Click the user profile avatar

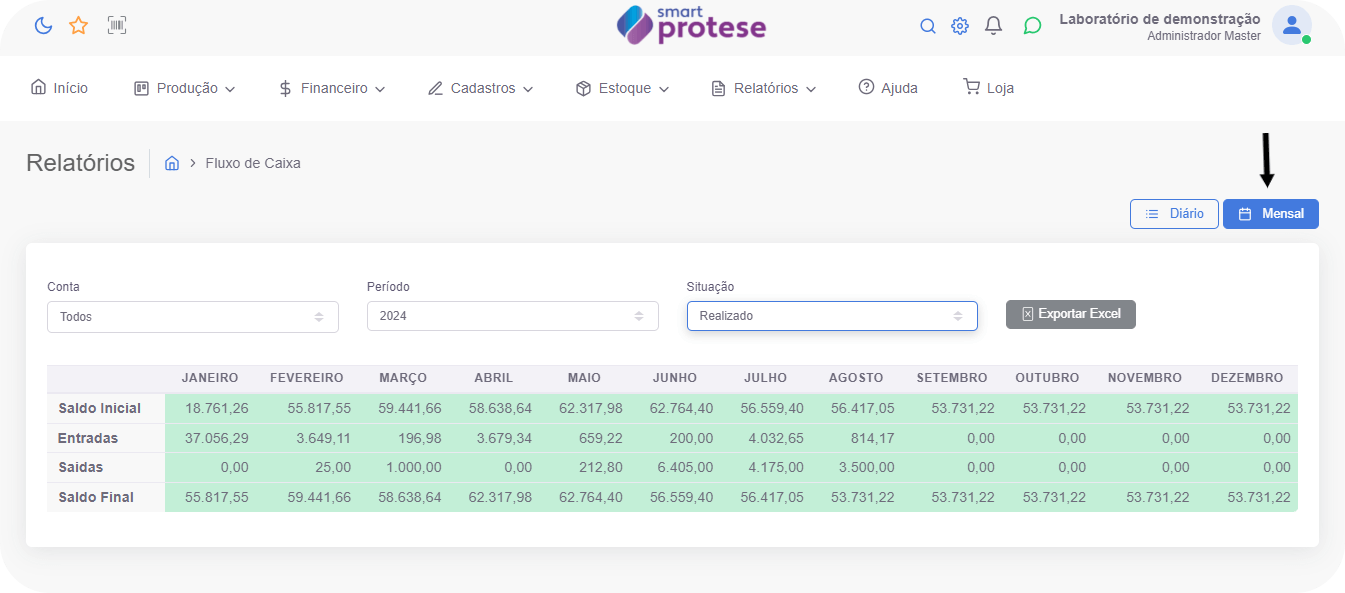coord(1291,26)
